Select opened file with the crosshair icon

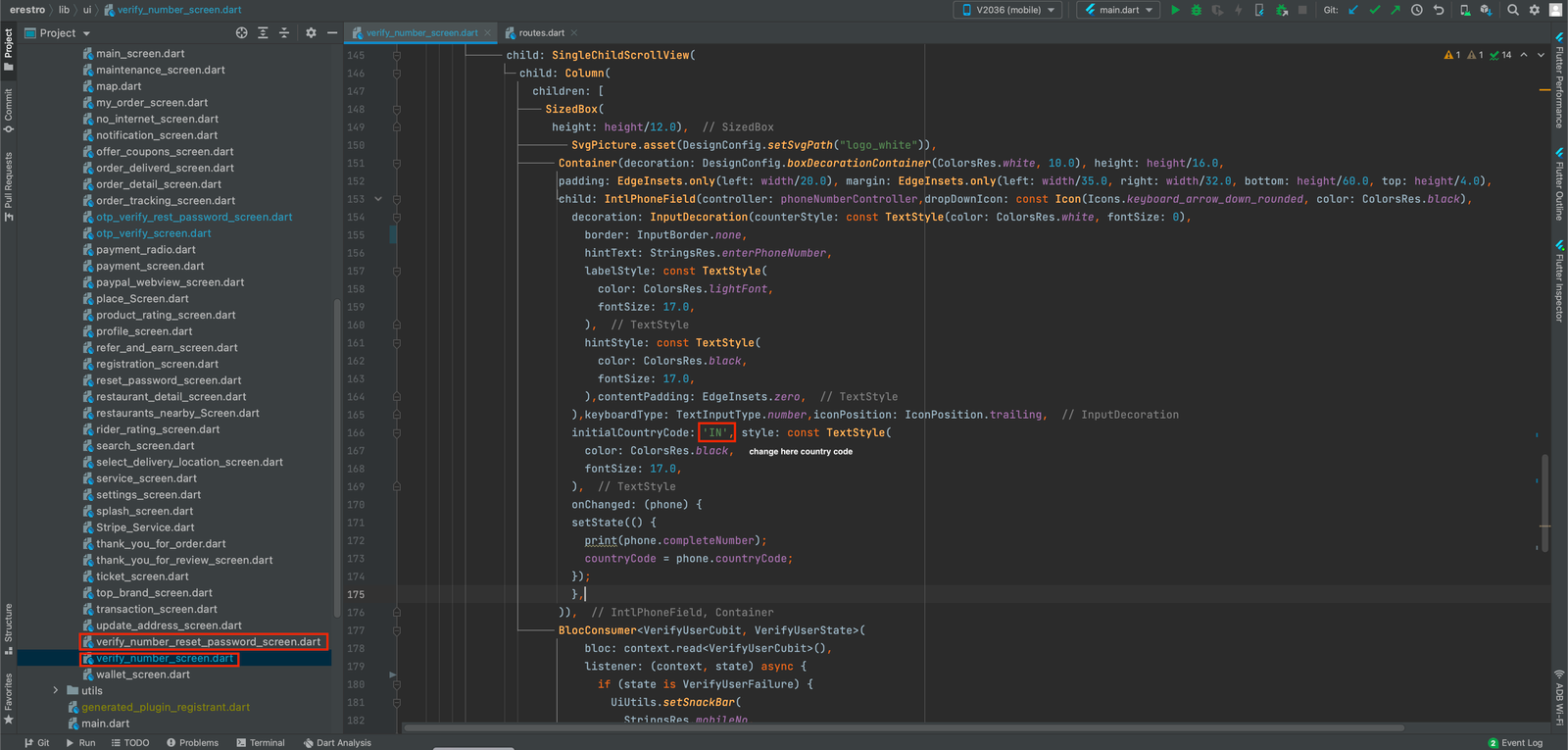click(x=241, y=33)
